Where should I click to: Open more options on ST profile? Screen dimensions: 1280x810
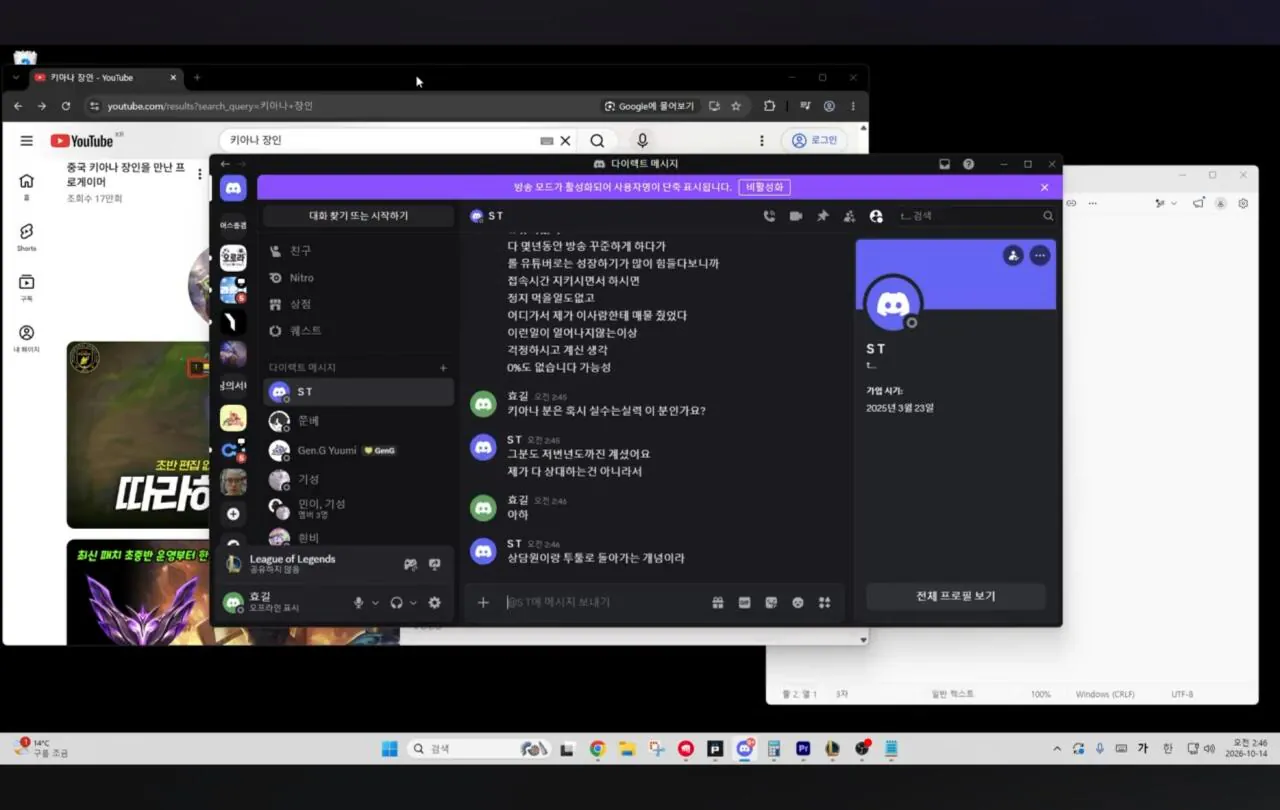[1040, 255]
